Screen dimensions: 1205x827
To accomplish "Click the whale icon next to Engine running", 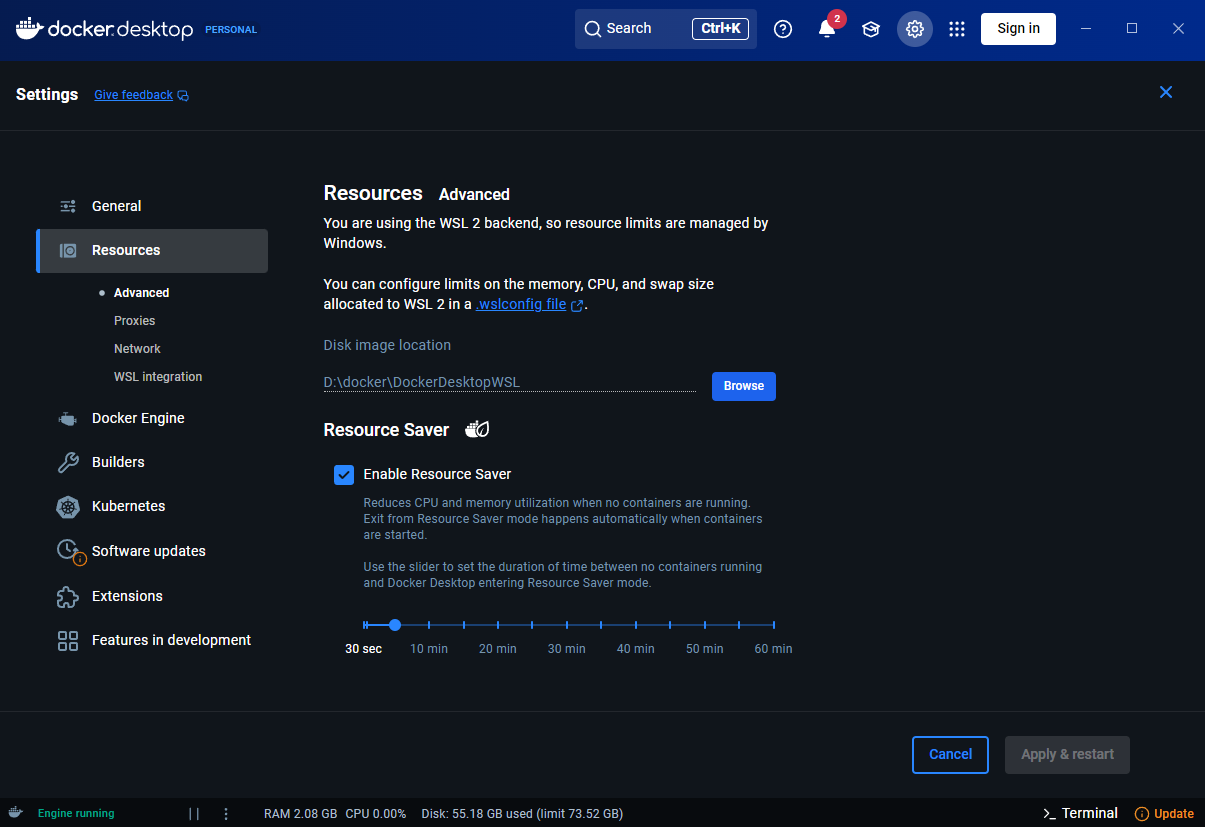I will 14,813.
